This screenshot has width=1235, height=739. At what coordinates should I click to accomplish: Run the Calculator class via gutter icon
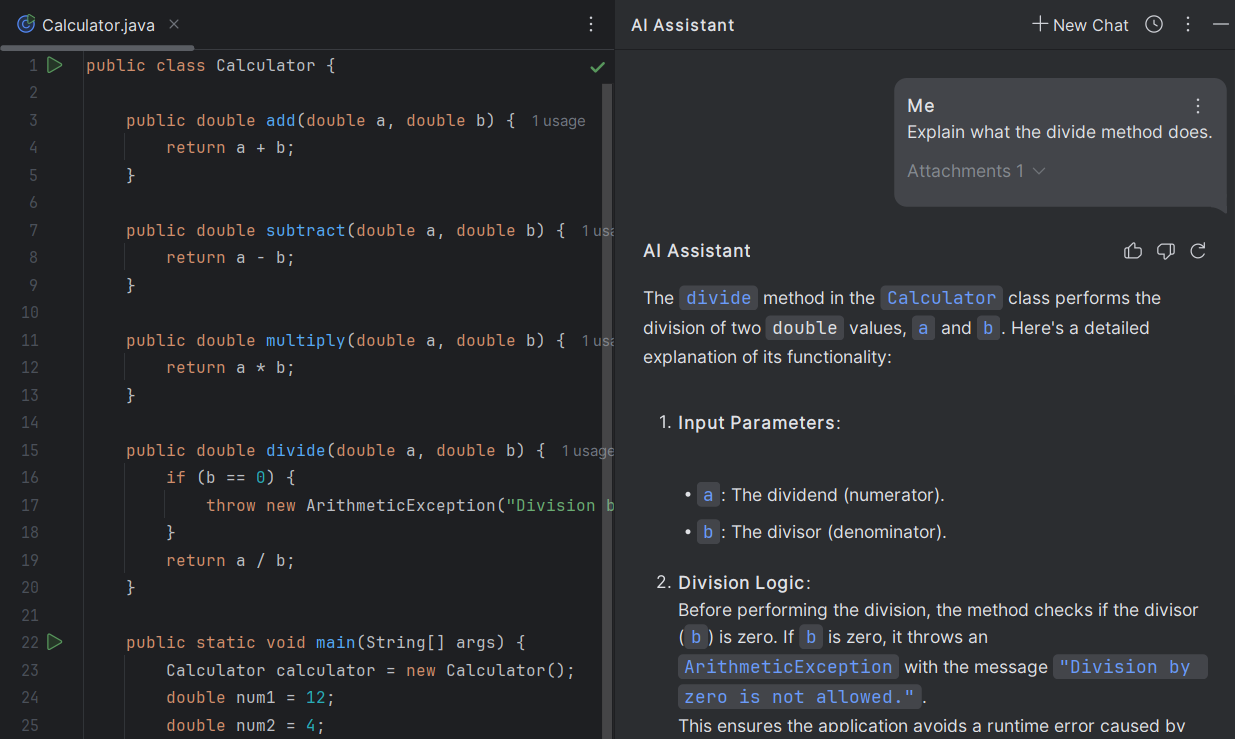(55, 65)
